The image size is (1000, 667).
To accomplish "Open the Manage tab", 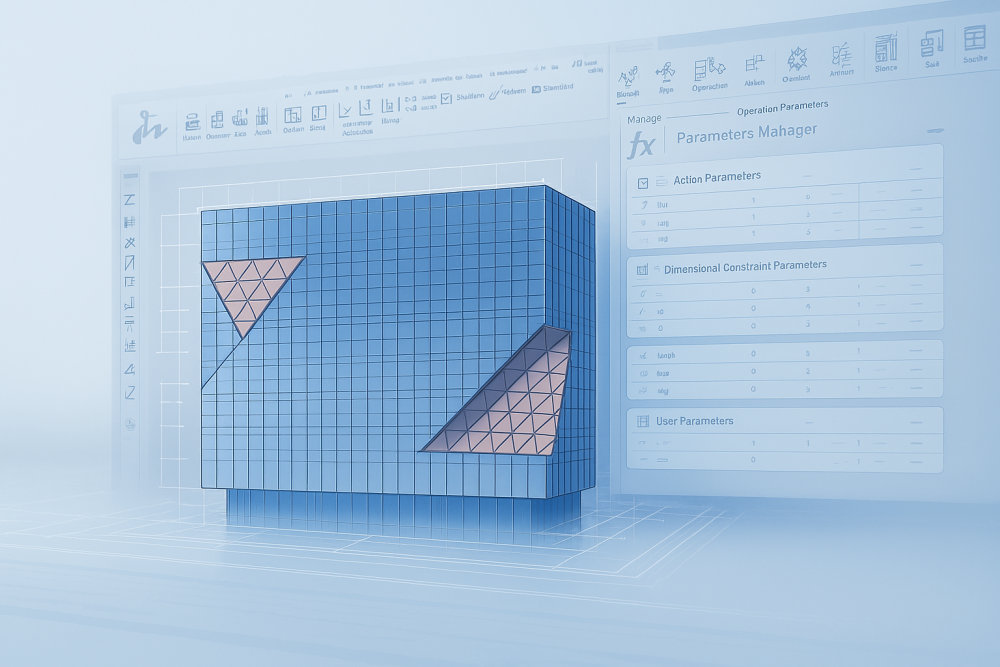I will (x=643, y=119).
